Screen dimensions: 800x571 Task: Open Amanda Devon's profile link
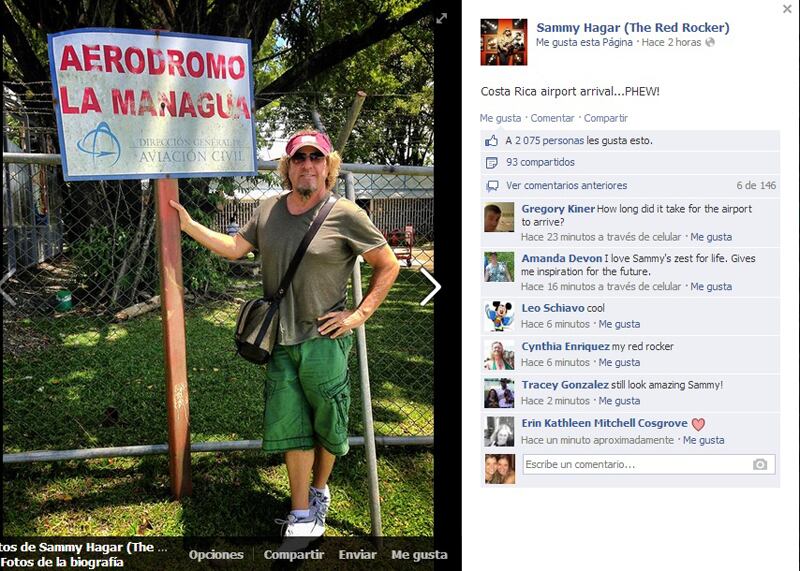tap(561, 258)
